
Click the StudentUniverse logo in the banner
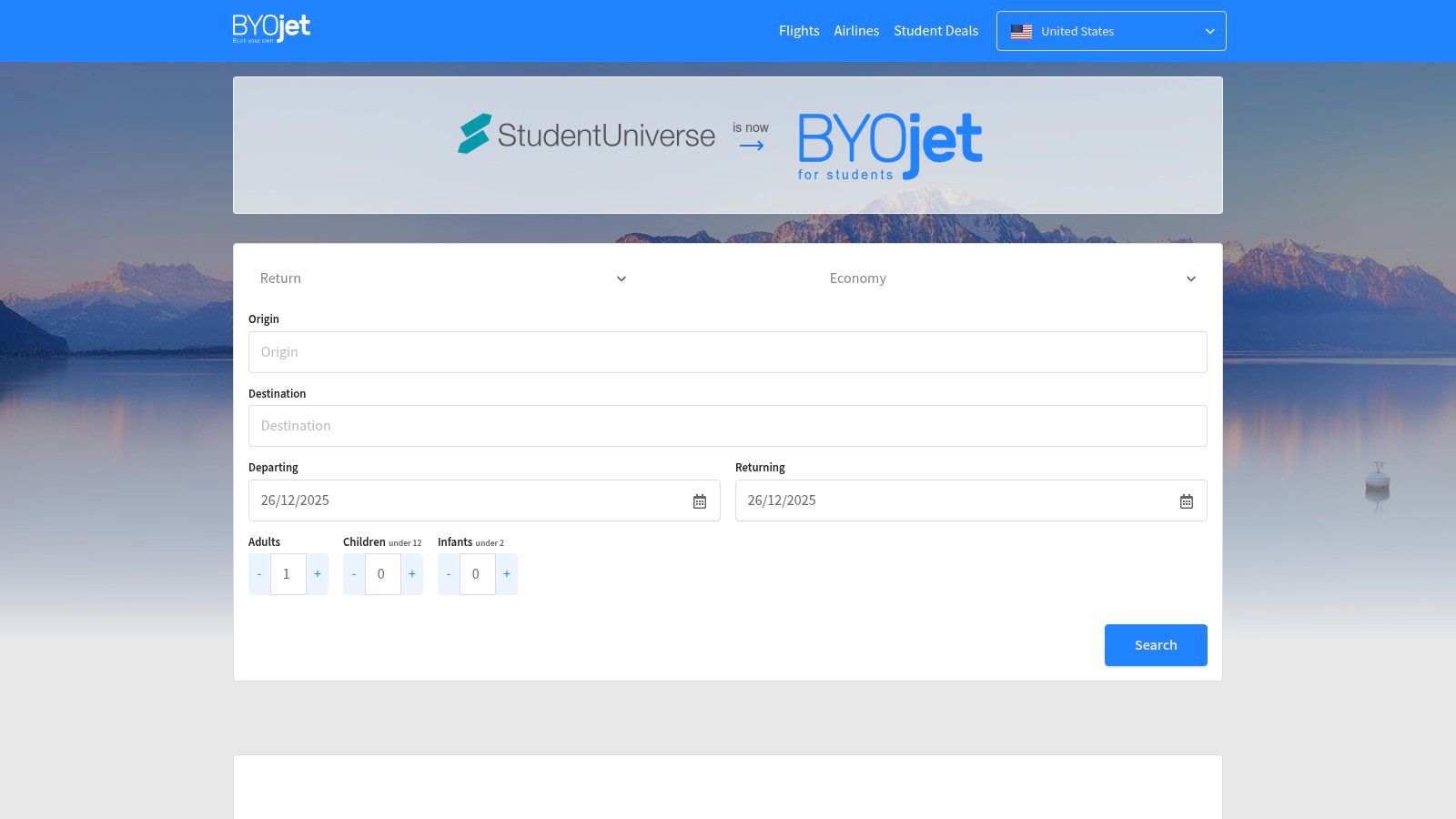586,135
